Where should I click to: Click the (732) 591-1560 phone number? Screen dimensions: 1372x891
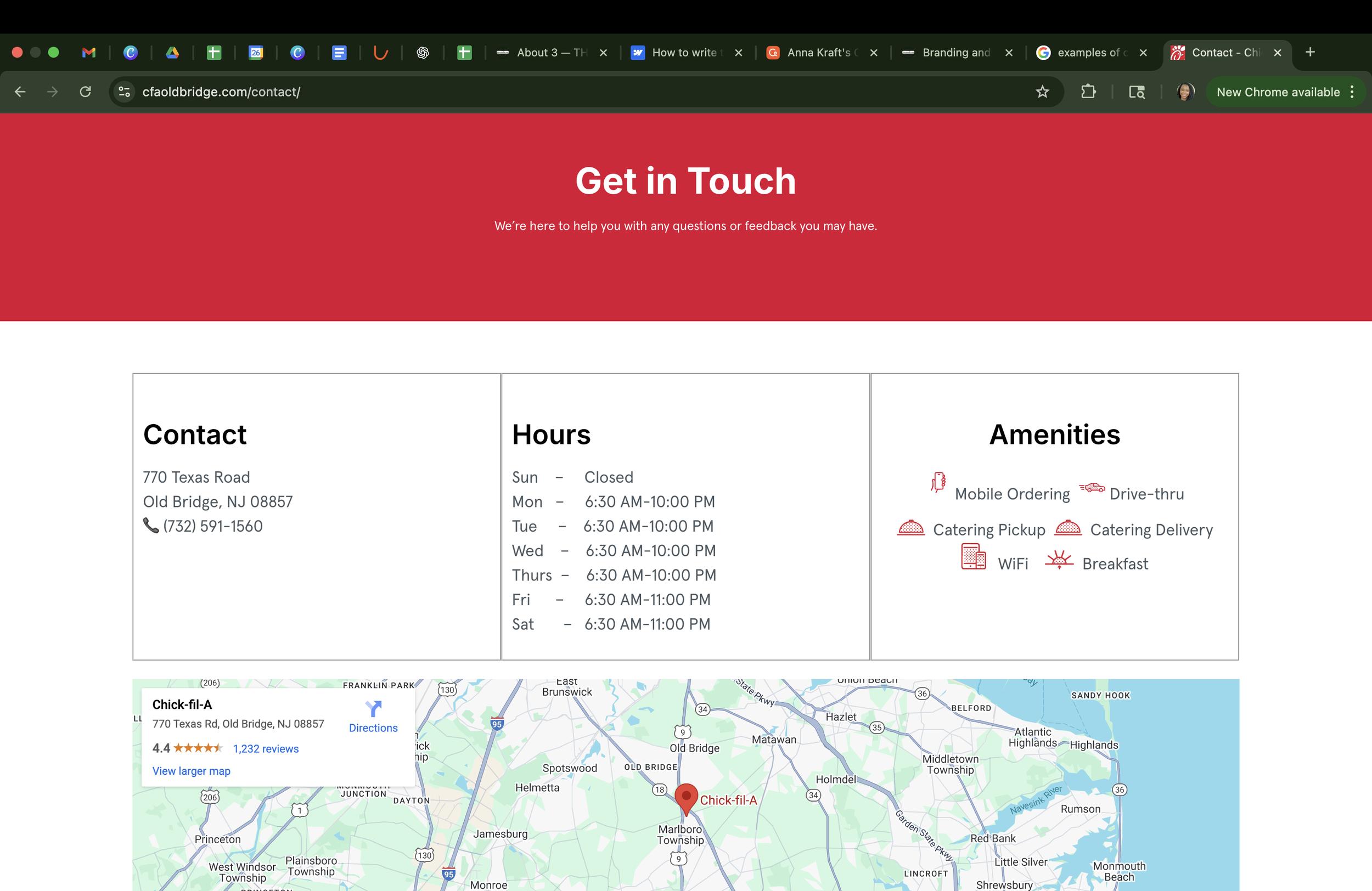coord(213,526)
